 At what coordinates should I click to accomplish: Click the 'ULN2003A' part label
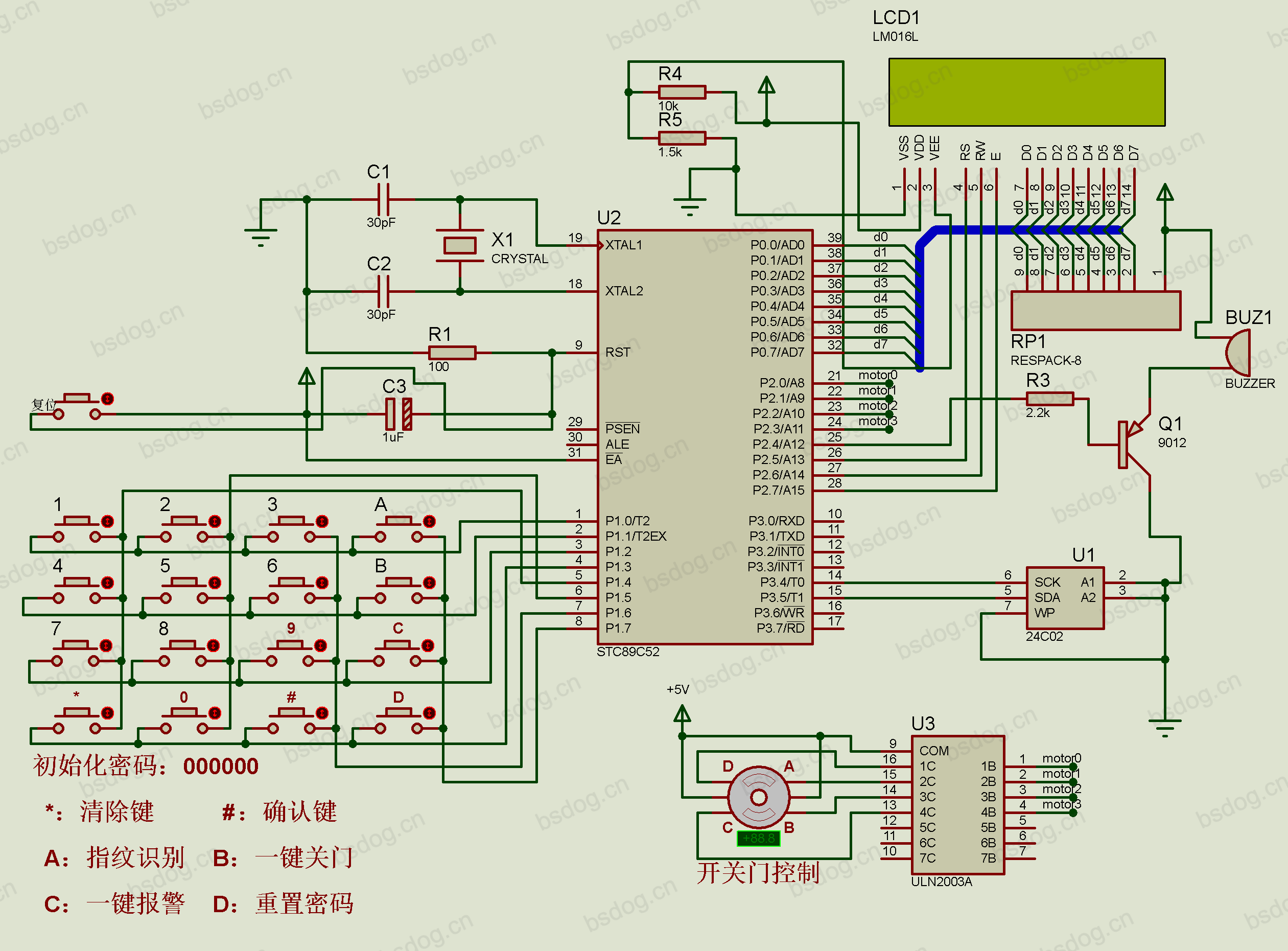tap(942, 882)
